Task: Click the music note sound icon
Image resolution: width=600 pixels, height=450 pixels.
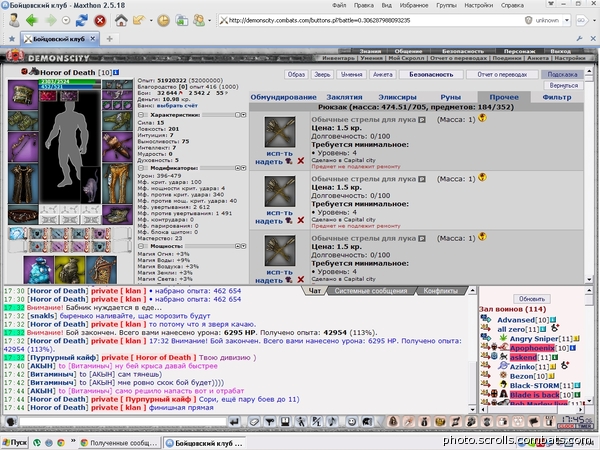Action: (333, 422)
